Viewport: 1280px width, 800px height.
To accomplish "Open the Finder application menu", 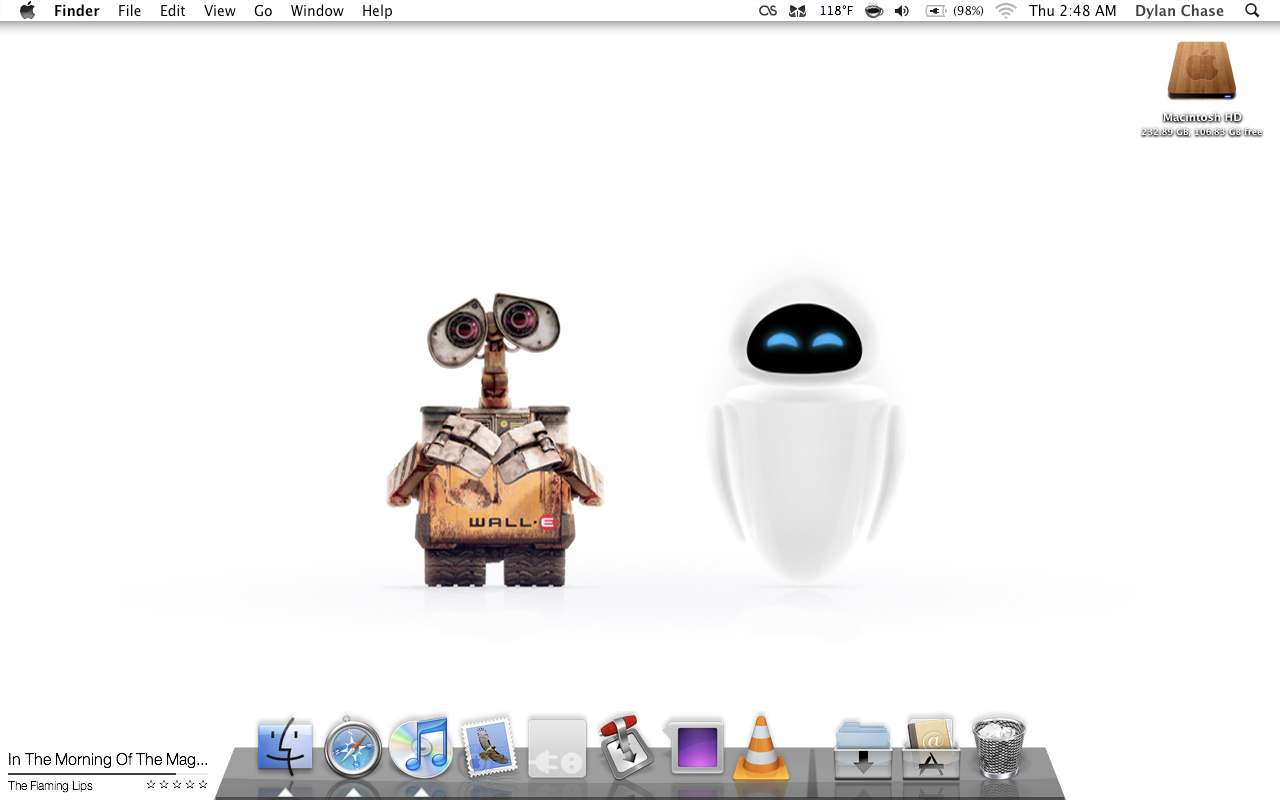I will click(77, 11).
